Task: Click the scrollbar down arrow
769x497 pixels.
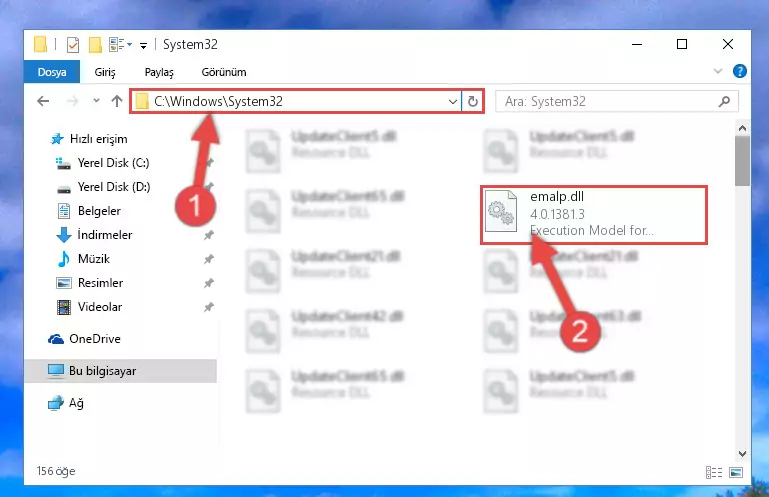Action: [x=743, y=454]
